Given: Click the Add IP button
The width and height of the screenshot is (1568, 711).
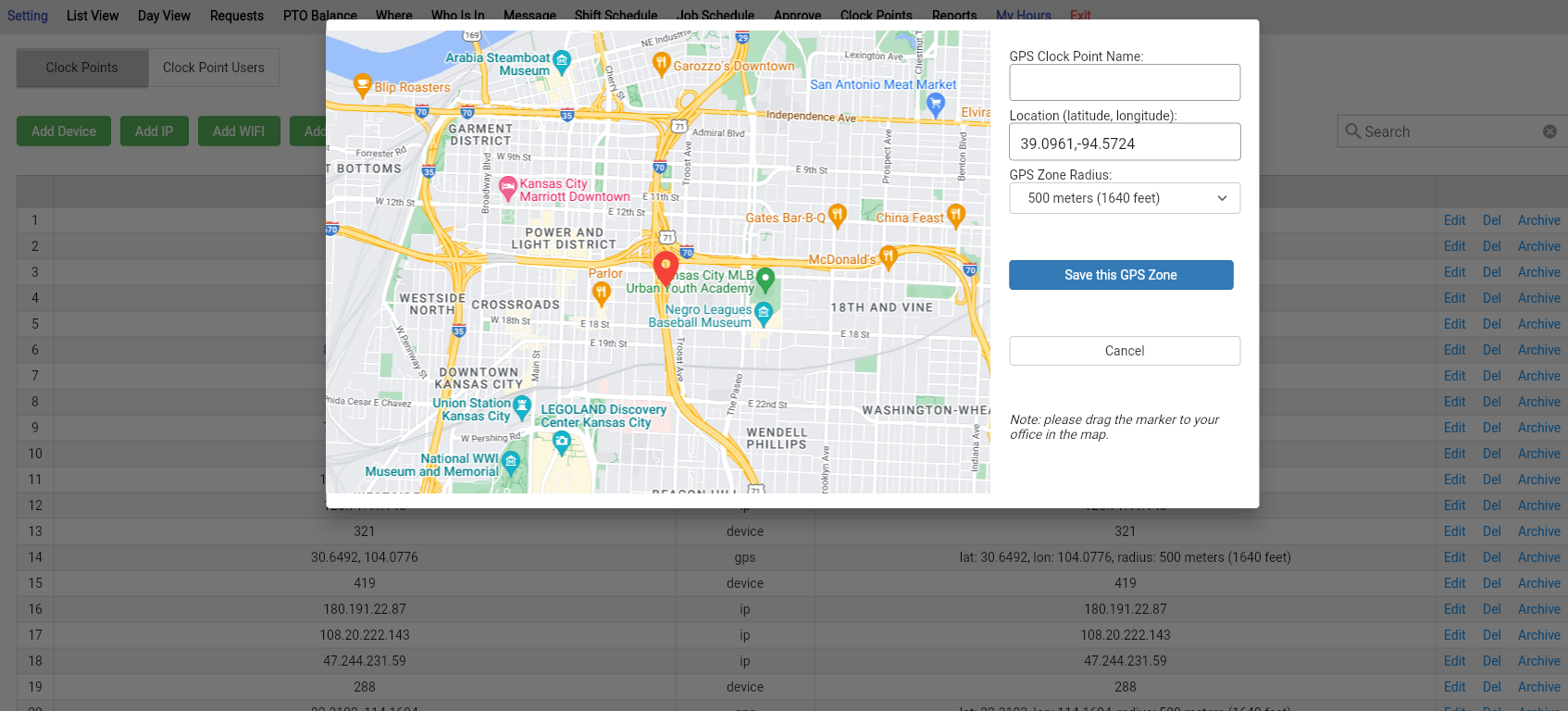Looking at the screenshot, I should (x=154, y=131).
